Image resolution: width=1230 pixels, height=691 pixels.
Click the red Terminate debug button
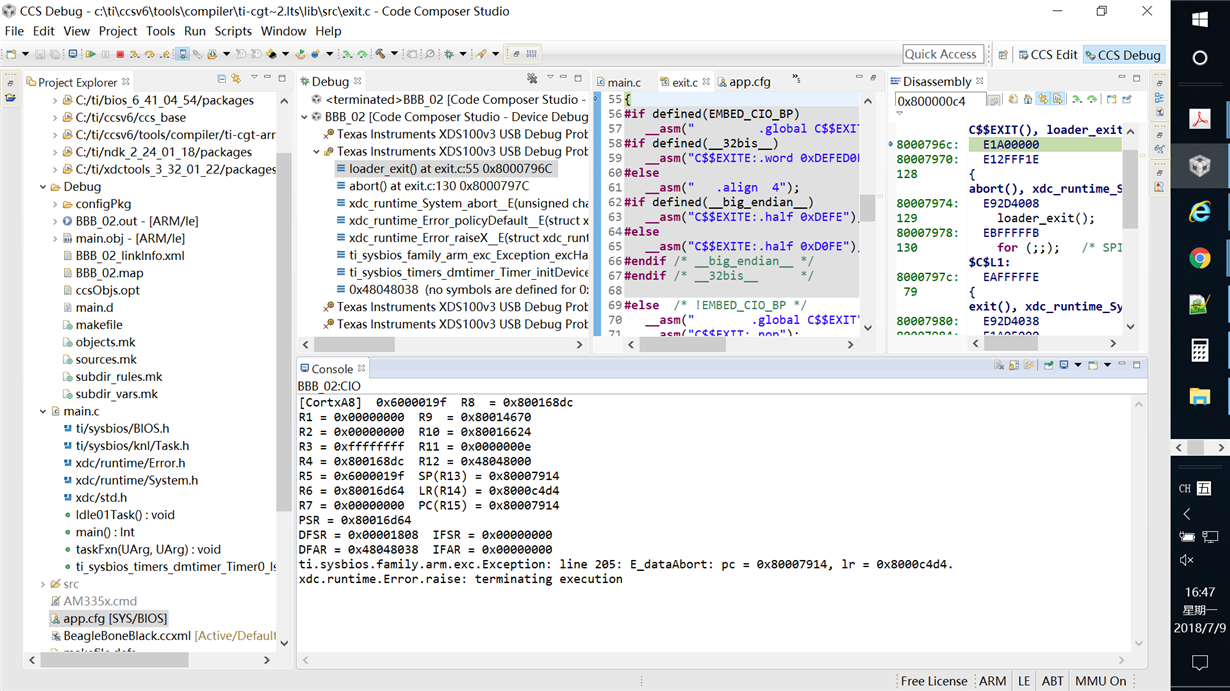(120, 54)
